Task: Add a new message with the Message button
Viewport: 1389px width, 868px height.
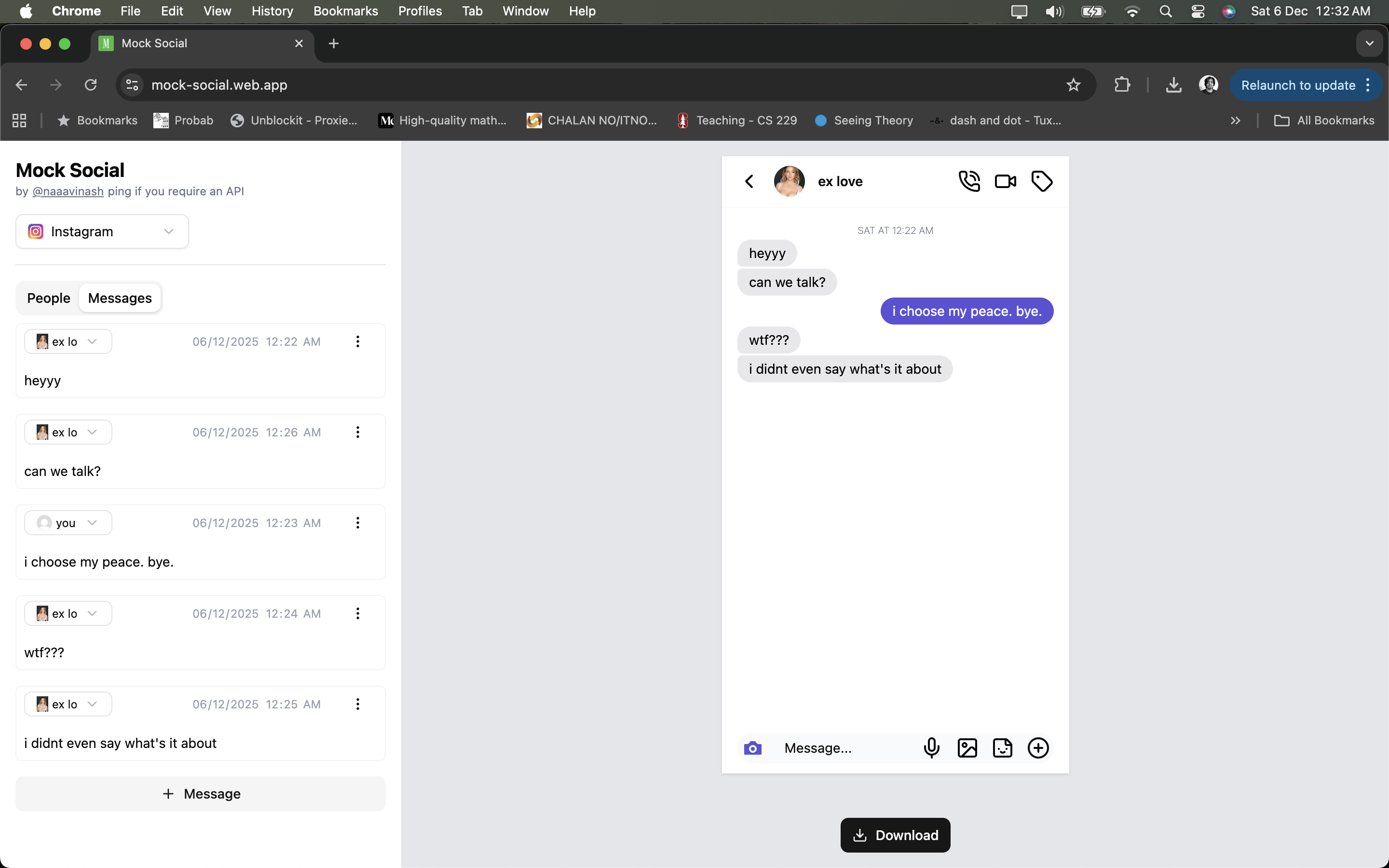Action: pos(200,793)
